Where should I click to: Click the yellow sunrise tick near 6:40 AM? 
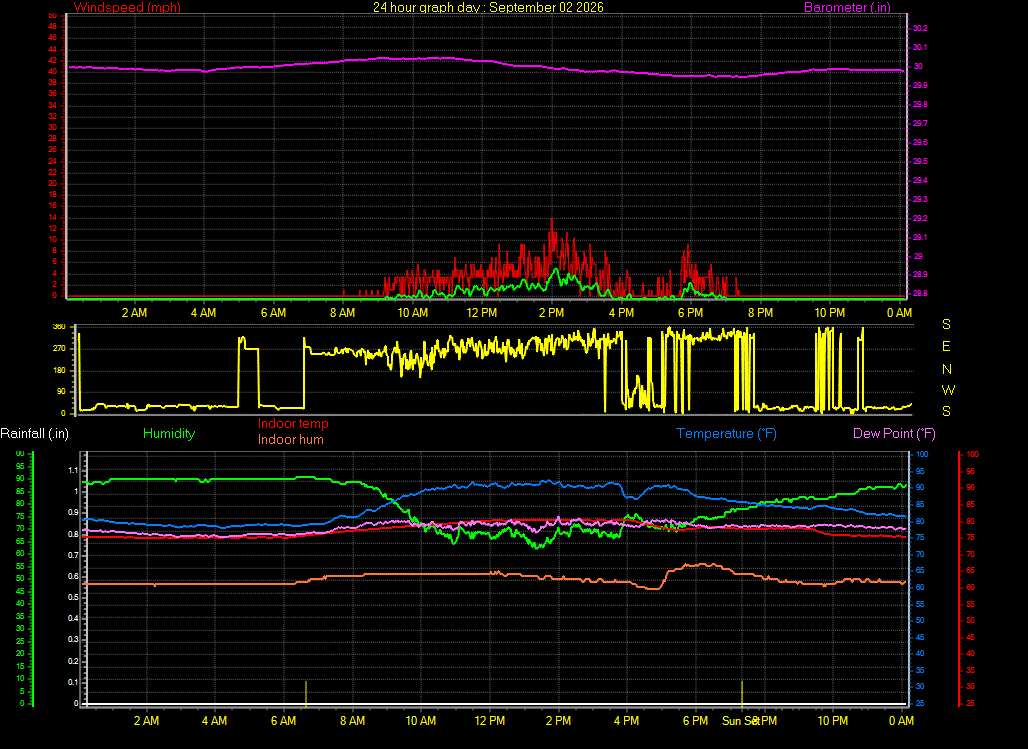306,693
